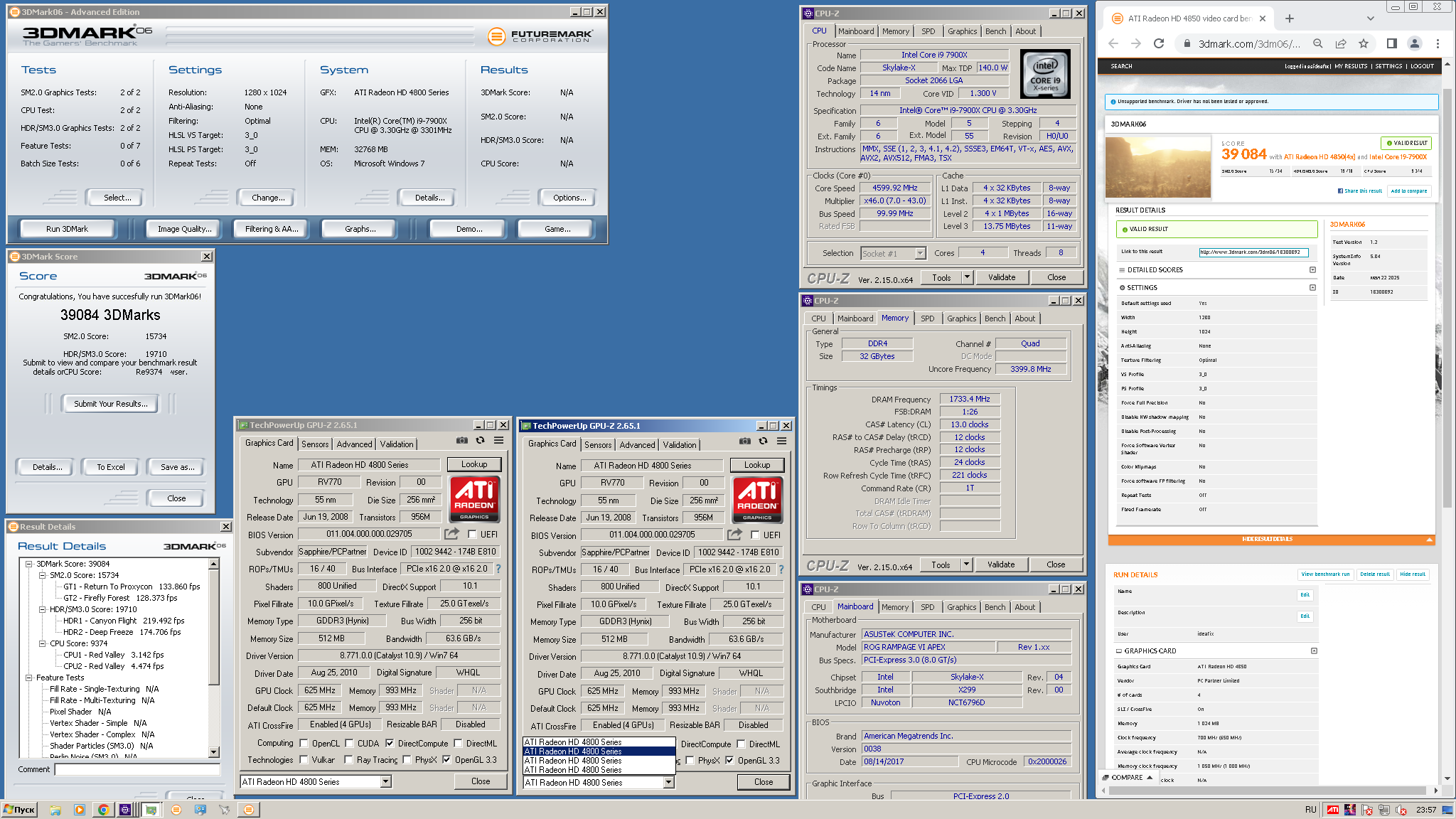The height and width of the screenshot is (819, 1456).
Task: Open GPU selector dropdown in right GPU-Z
Action: pos(668,782)
